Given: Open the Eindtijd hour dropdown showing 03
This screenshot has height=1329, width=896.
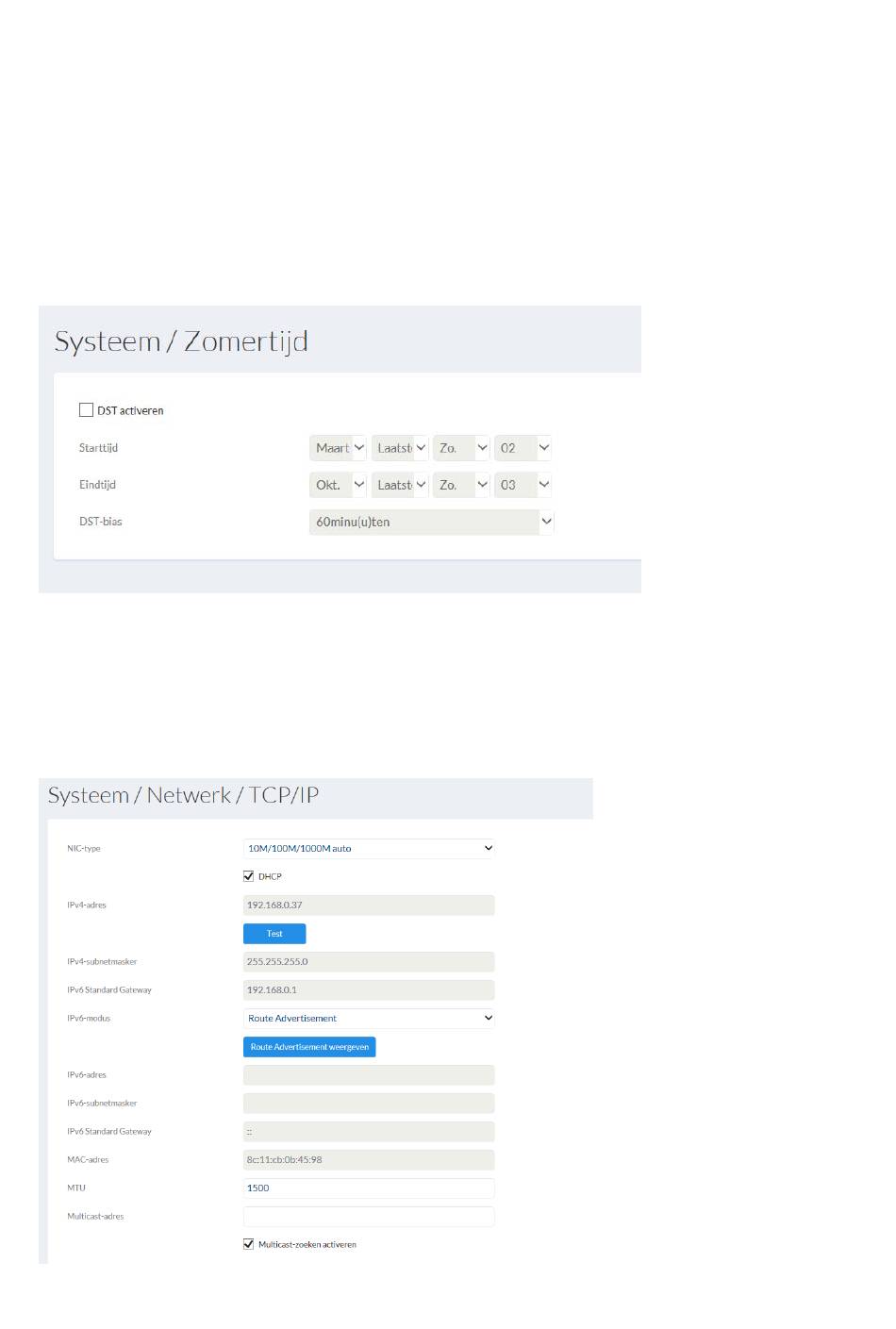Looking at the screenshot, I should pos(523,485).
